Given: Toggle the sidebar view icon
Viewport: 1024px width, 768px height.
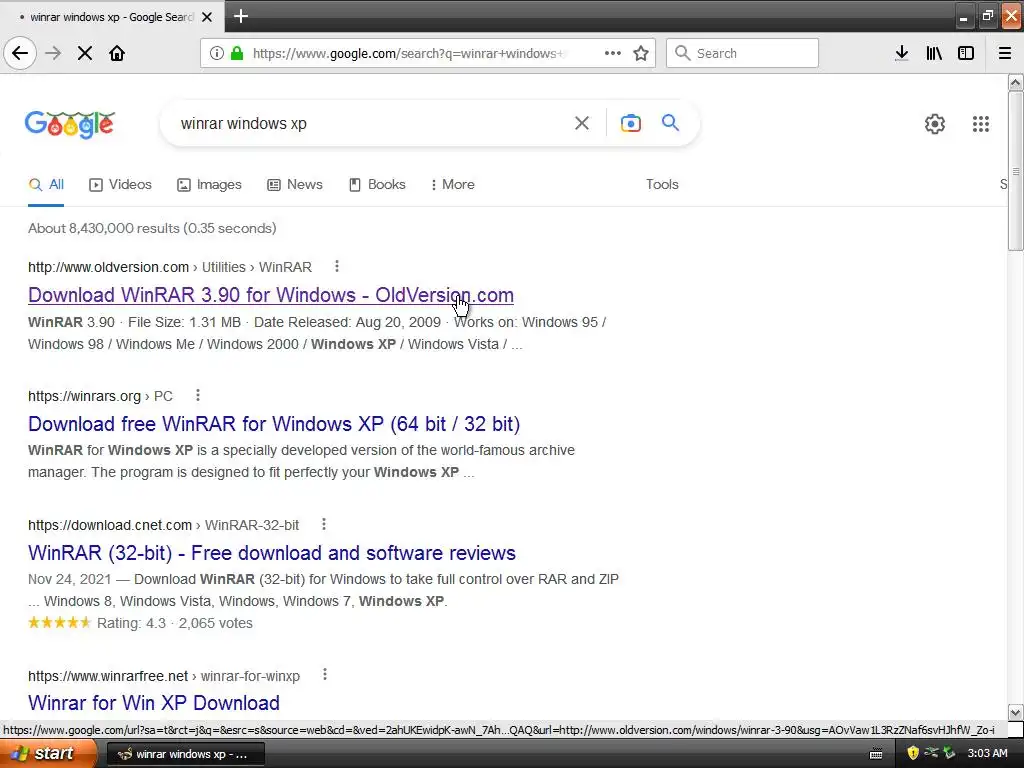Looking at the screenshot, I should (x=966, y=53).
